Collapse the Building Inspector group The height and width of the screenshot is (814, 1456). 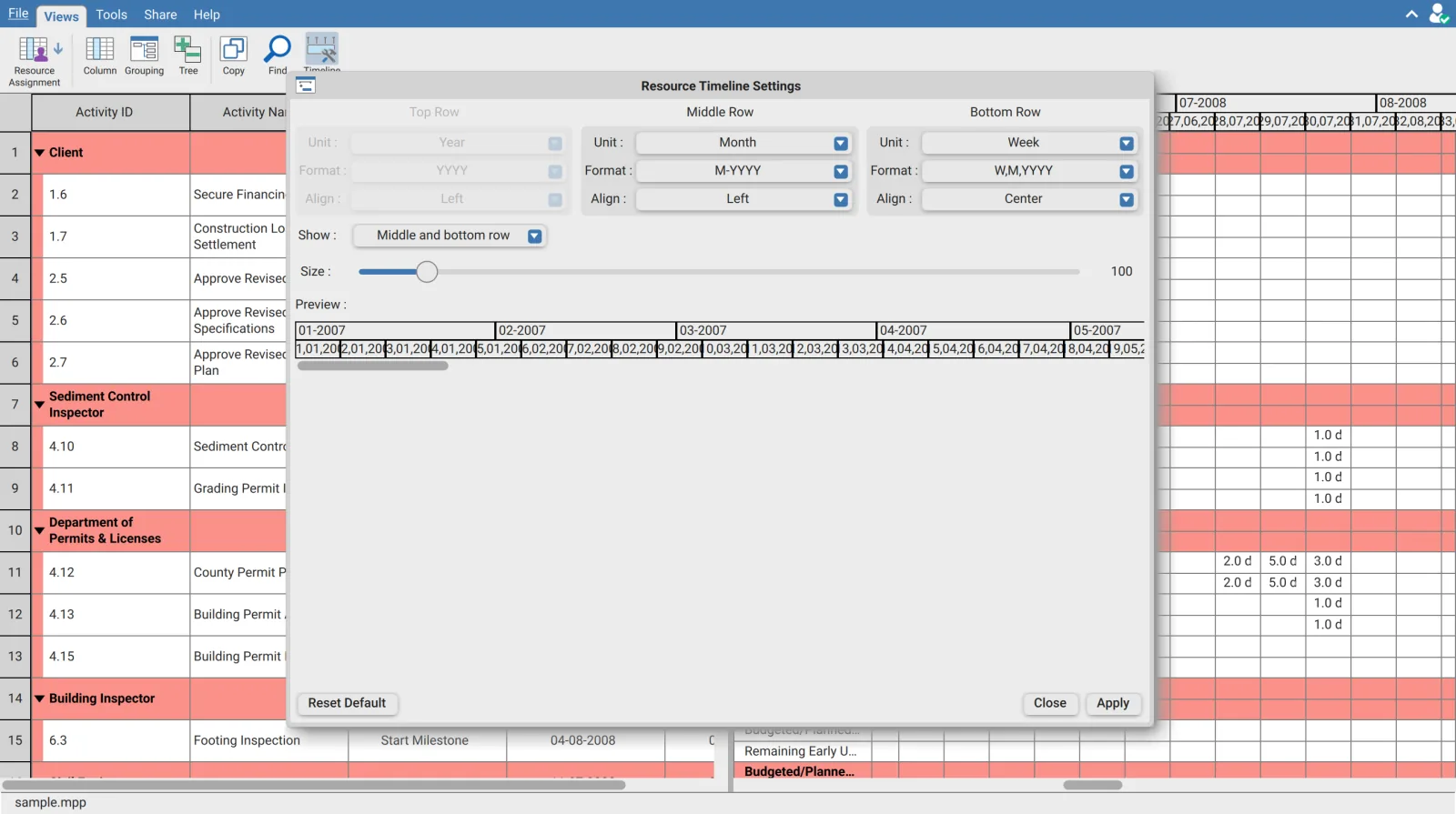[x=39, y=698]
